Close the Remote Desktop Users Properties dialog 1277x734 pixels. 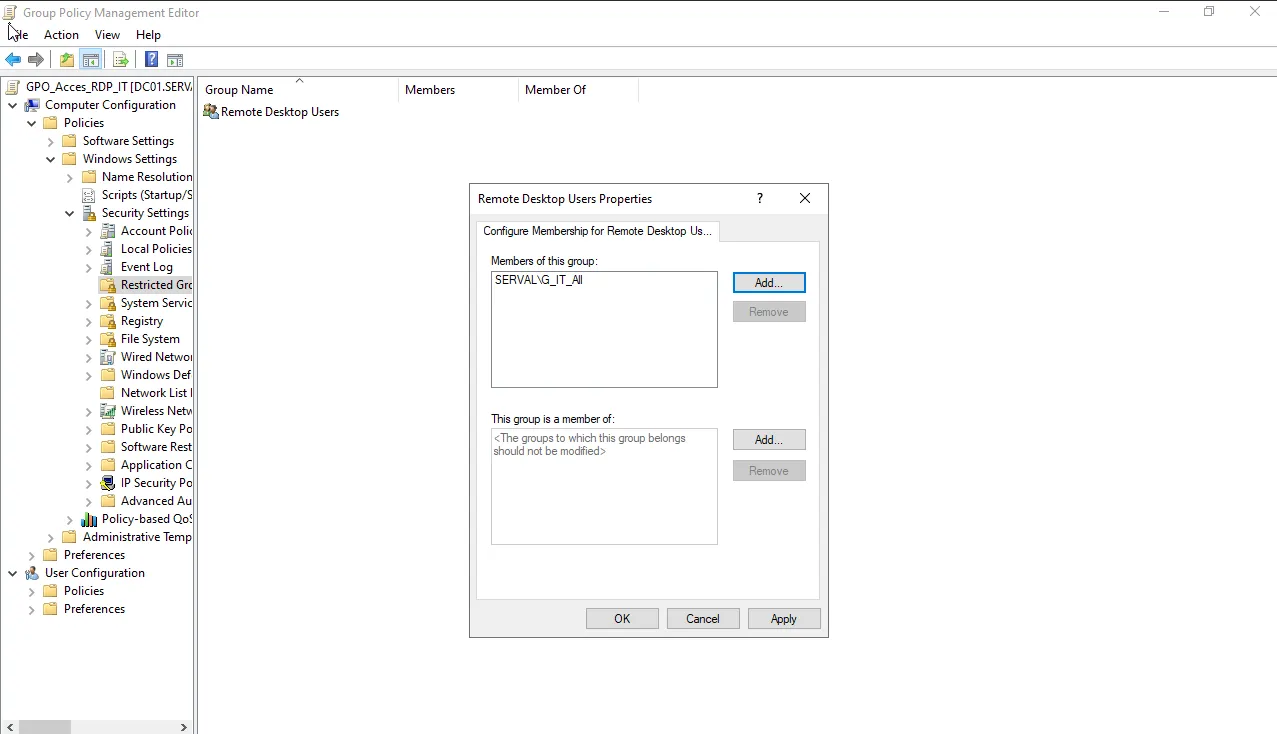tap(805, 199)
